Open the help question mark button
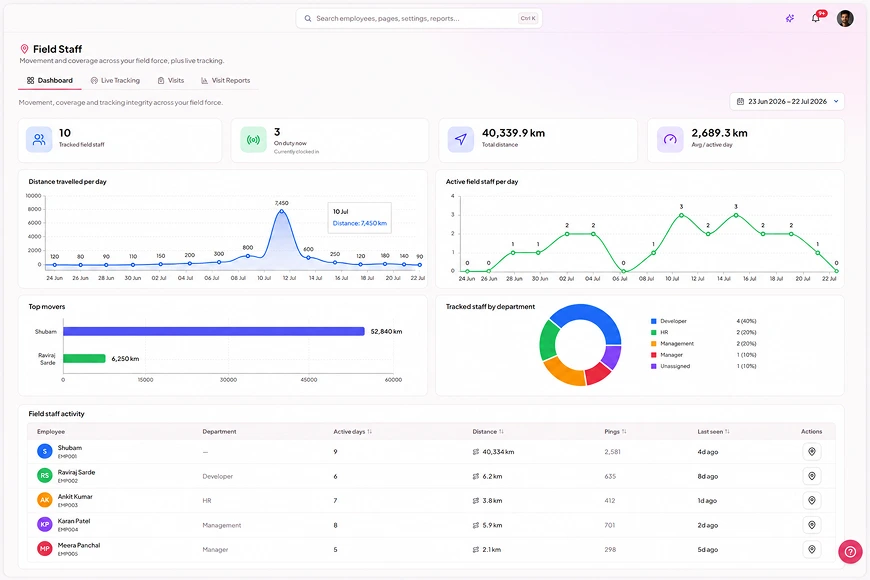This screenshot has height=580, width=870. [850, 552]
